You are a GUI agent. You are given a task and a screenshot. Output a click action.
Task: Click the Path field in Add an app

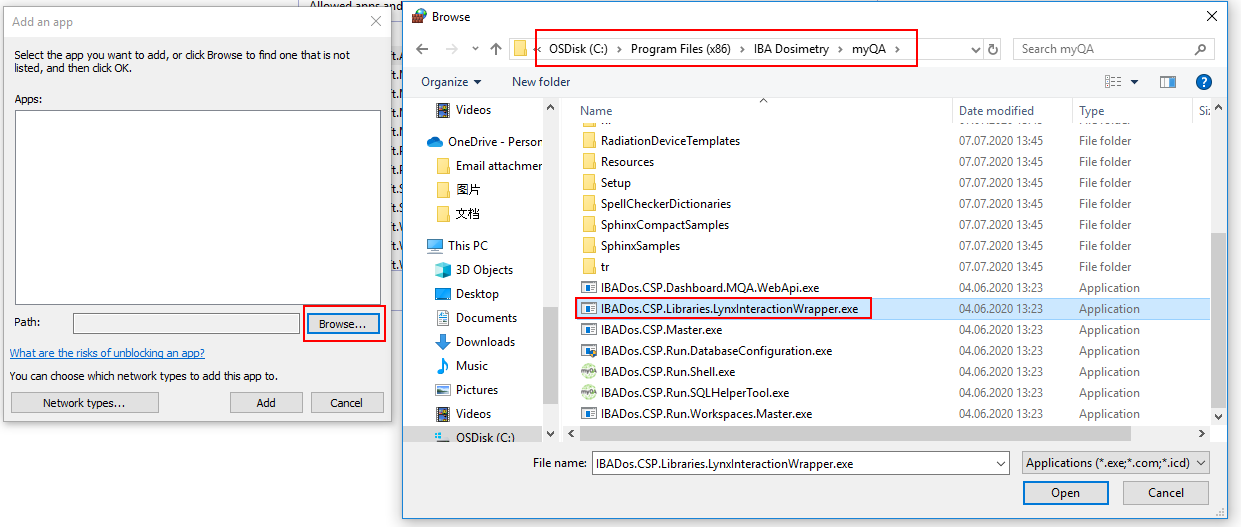click(186, 324)
